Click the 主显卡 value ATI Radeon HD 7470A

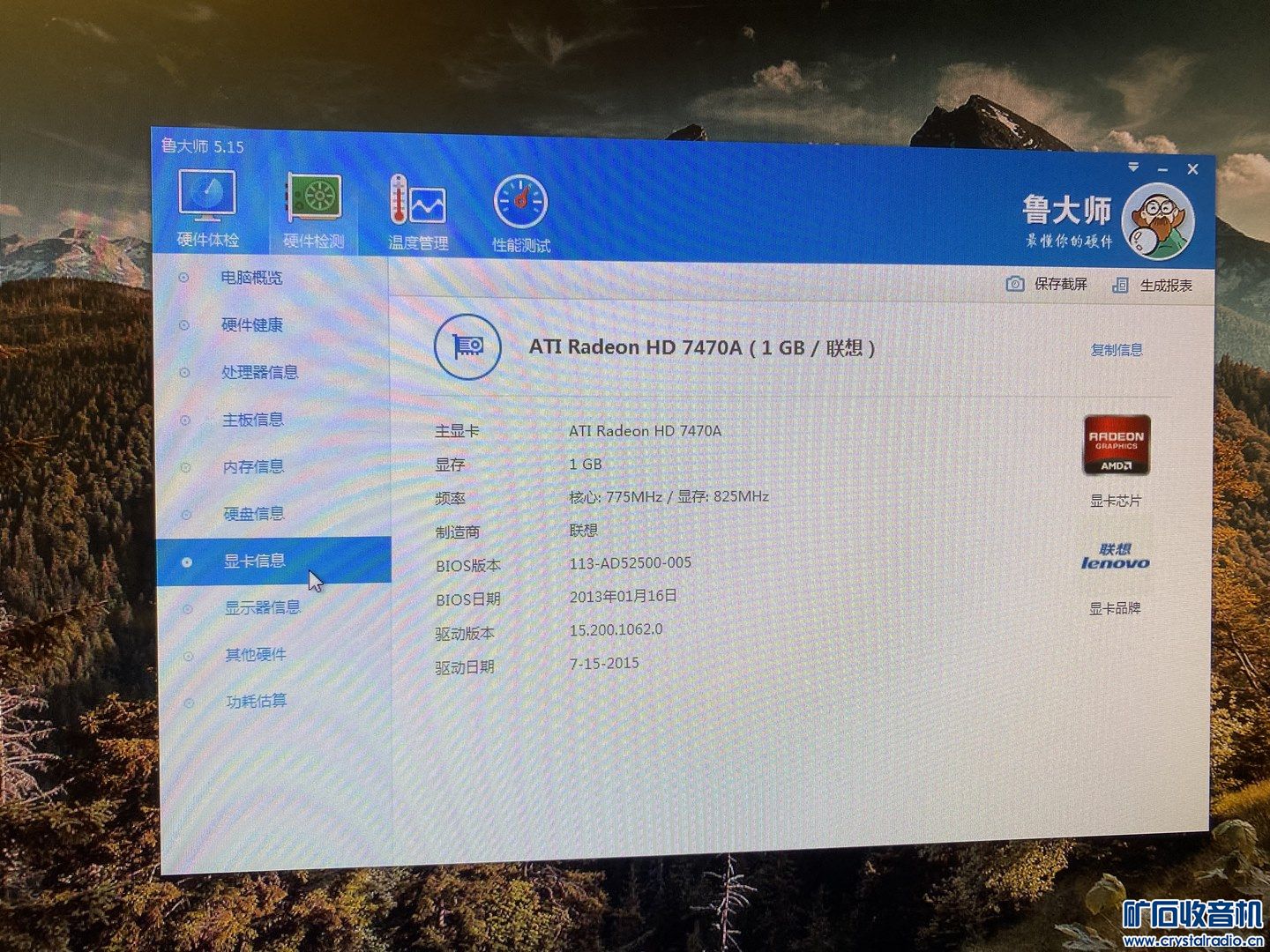tap(645, 430)
